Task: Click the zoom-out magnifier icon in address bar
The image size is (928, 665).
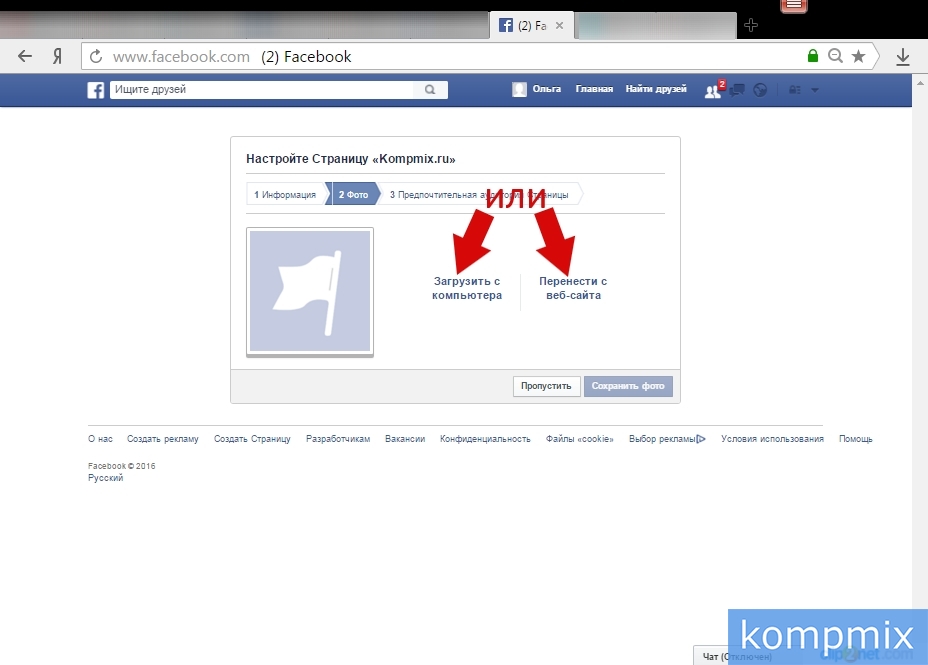Action: (x=835, y=56)
